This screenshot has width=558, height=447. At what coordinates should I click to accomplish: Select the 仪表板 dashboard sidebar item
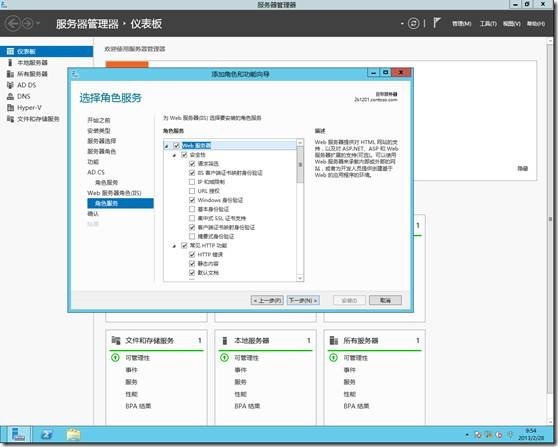click(x=46, y=51)
